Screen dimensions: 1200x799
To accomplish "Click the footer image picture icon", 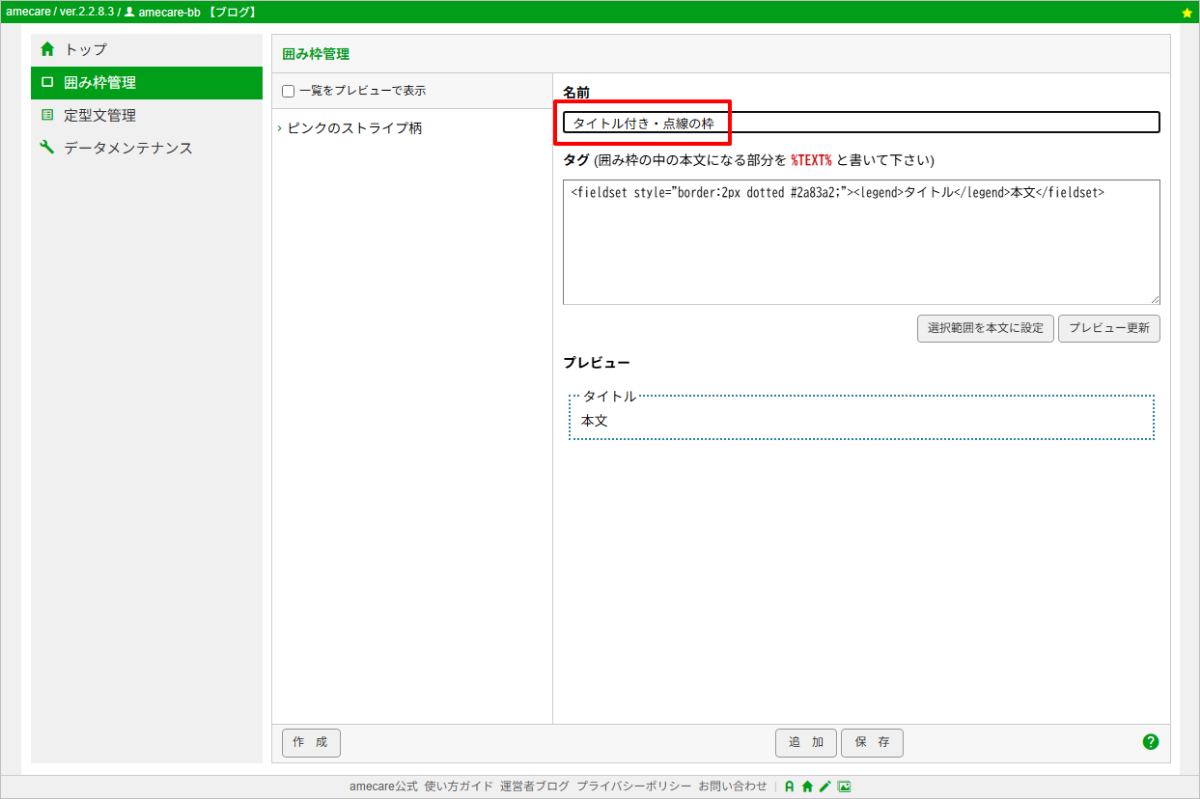I will tap(844, 787).
